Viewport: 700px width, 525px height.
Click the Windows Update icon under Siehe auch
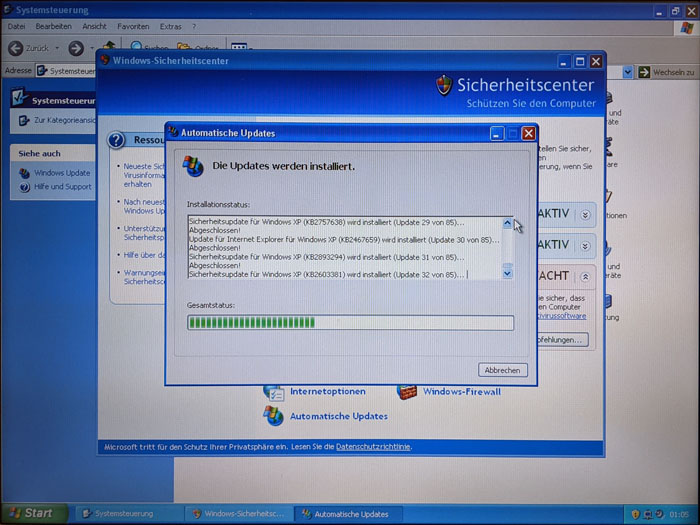[25, 173]
